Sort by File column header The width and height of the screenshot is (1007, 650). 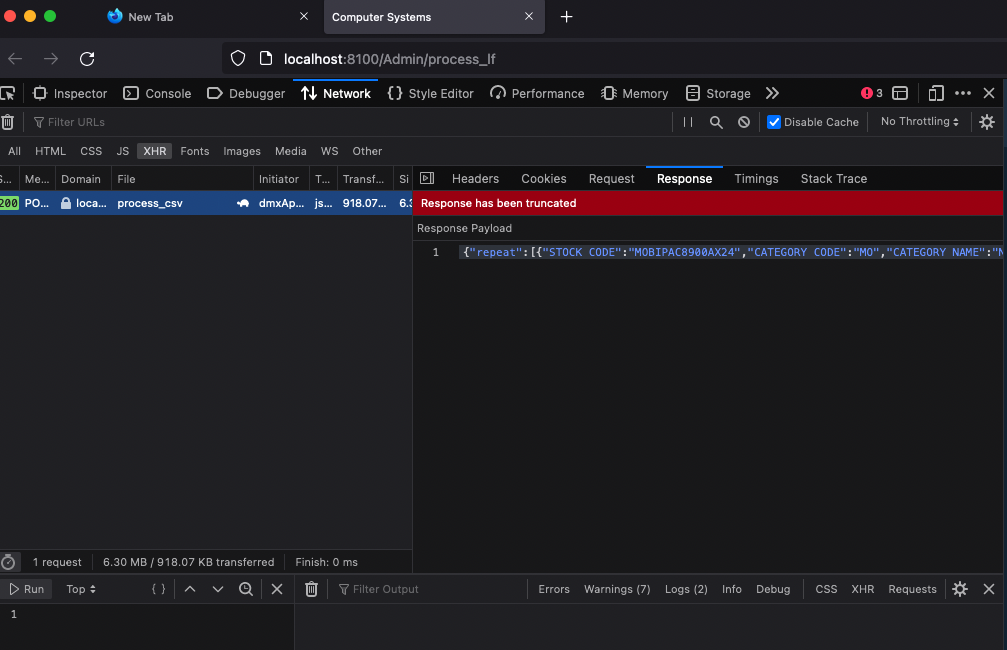(x=182, y=179)
